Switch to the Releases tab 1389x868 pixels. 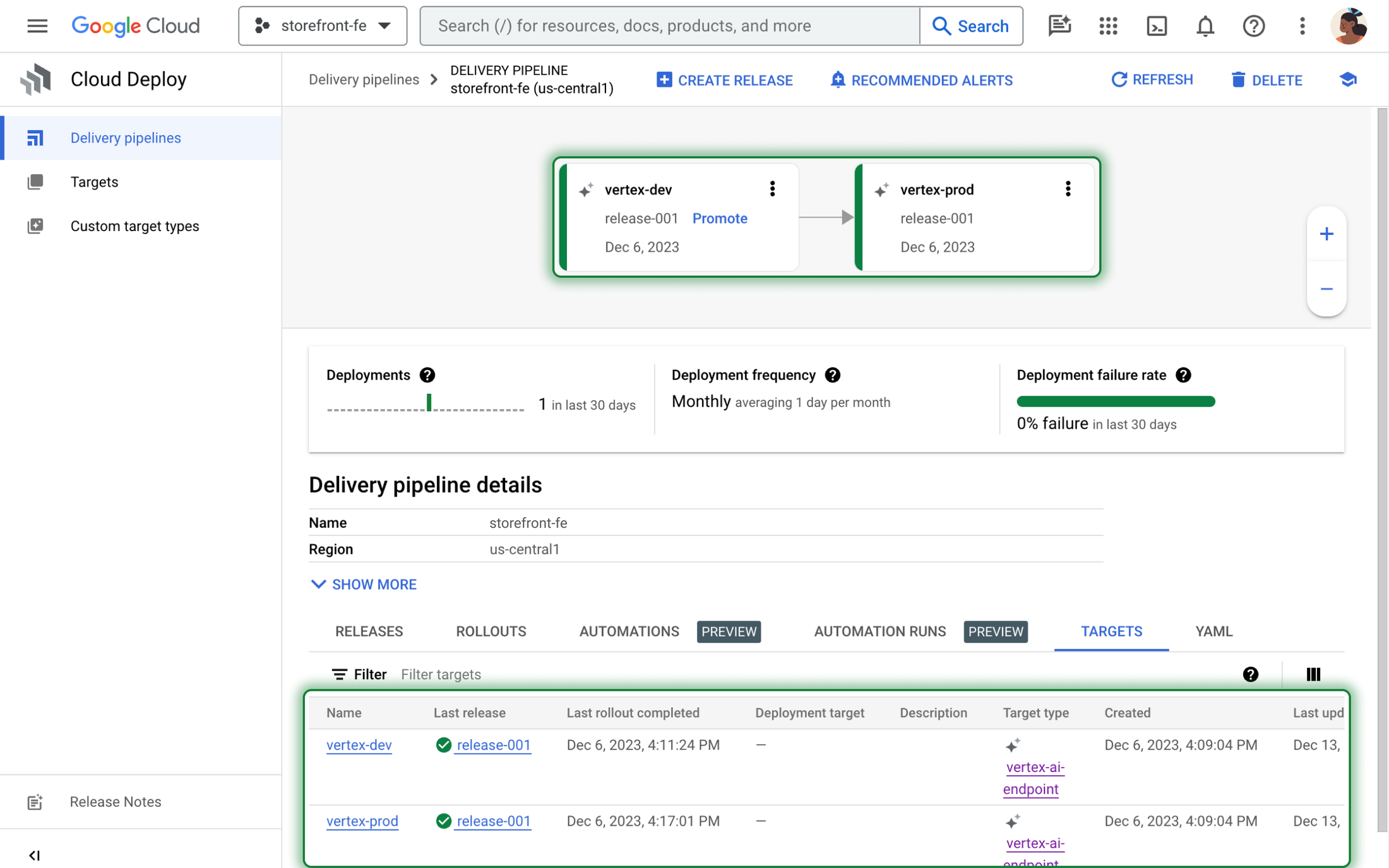[369, 631]
